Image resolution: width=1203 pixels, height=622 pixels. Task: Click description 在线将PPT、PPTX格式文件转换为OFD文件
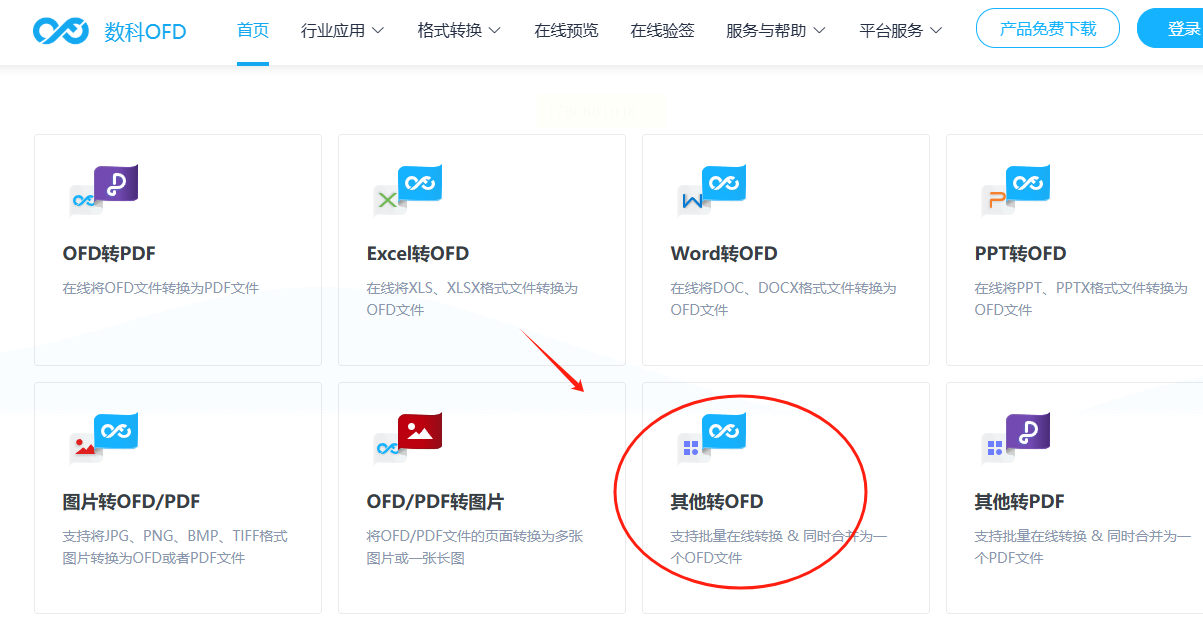tap(1081, 299)
